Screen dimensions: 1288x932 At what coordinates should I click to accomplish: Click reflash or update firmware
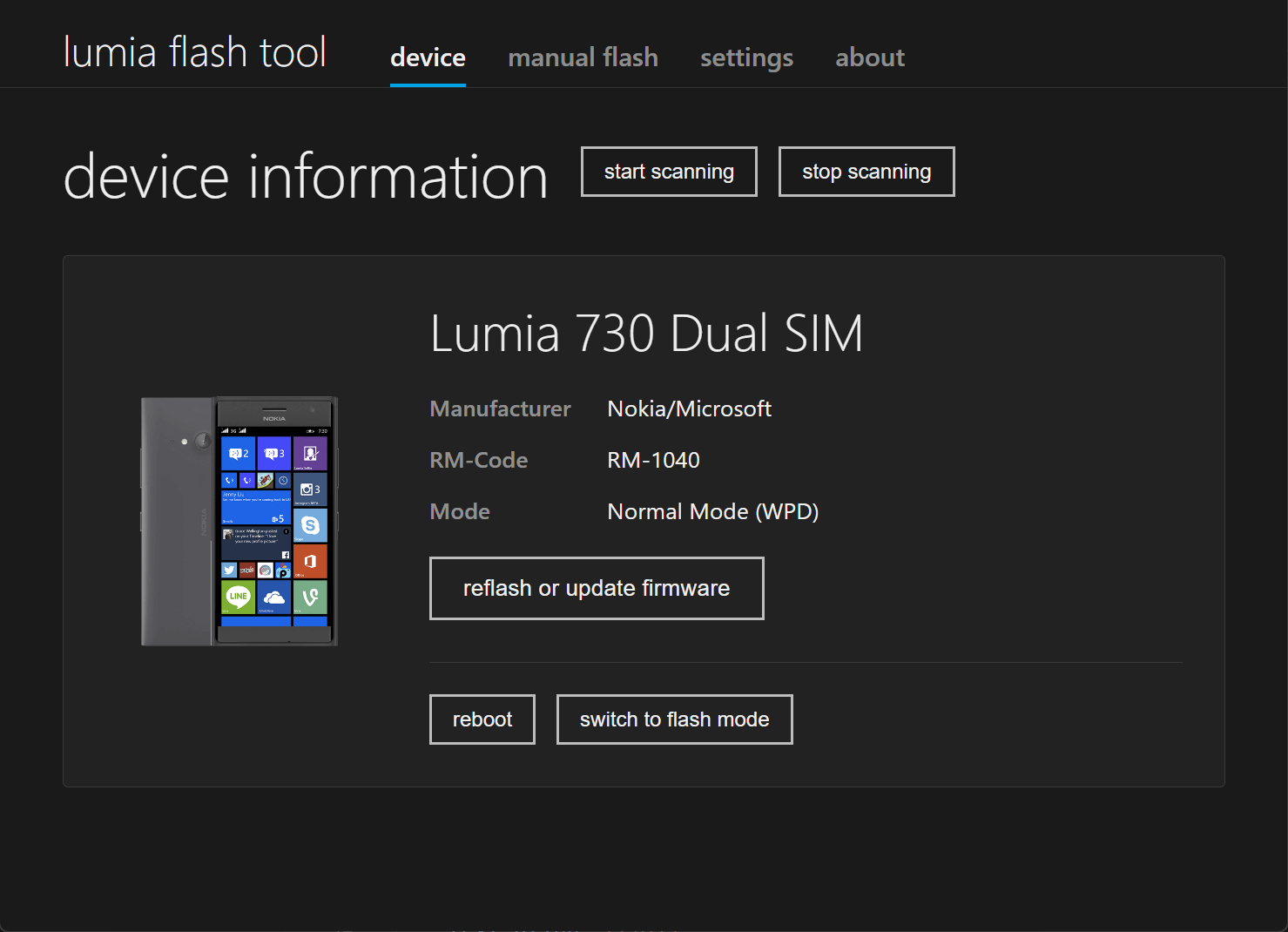click(596, 588)
